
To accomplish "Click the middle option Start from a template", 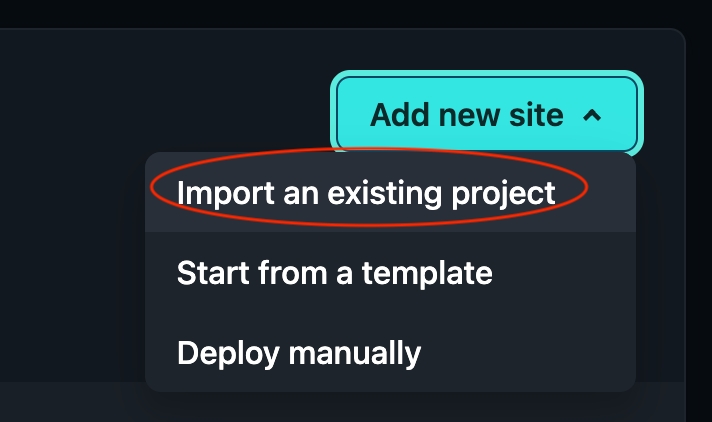I will tap(335, 273).
